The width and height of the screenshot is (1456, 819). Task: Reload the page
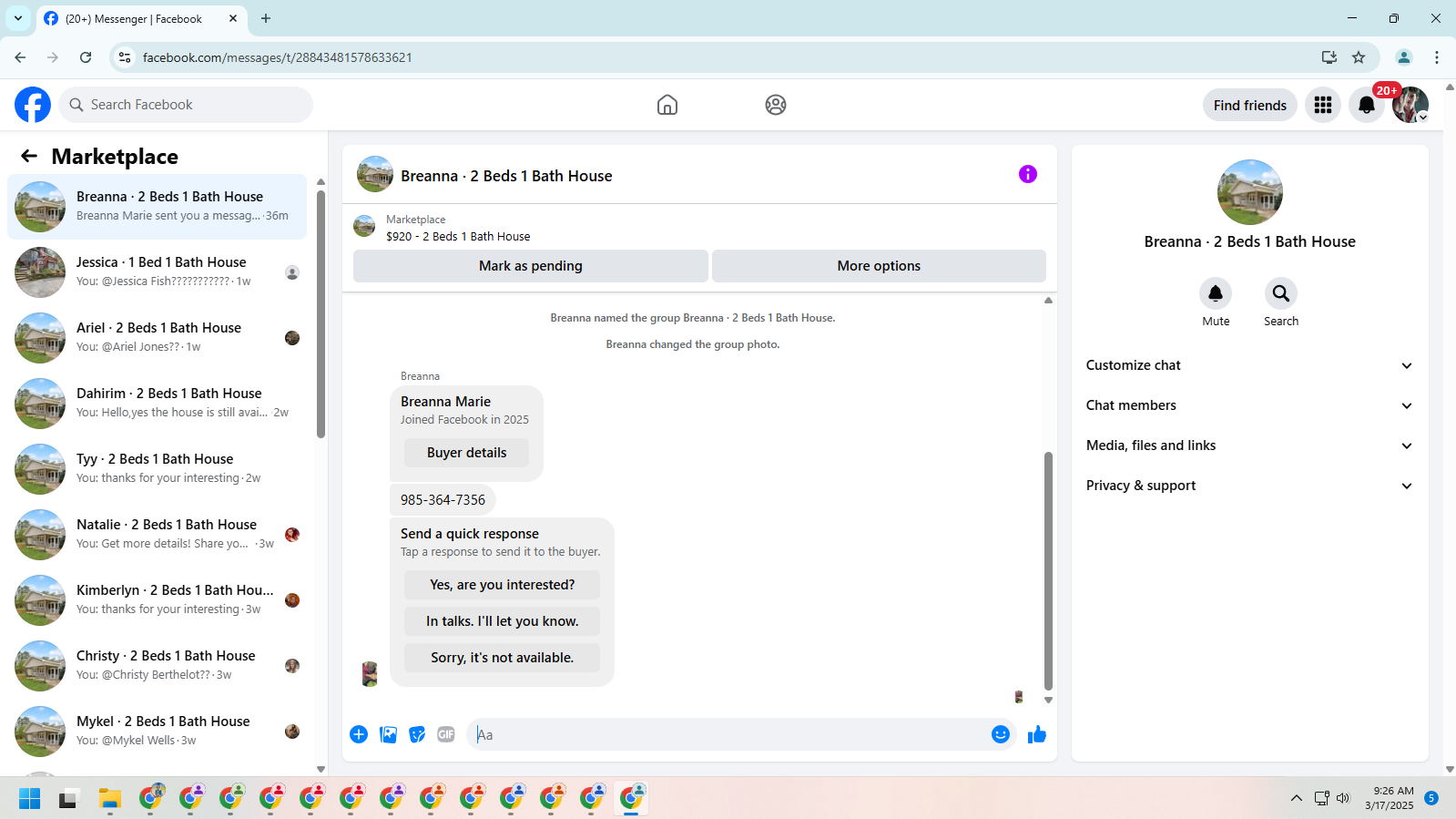tap(86, 57)
